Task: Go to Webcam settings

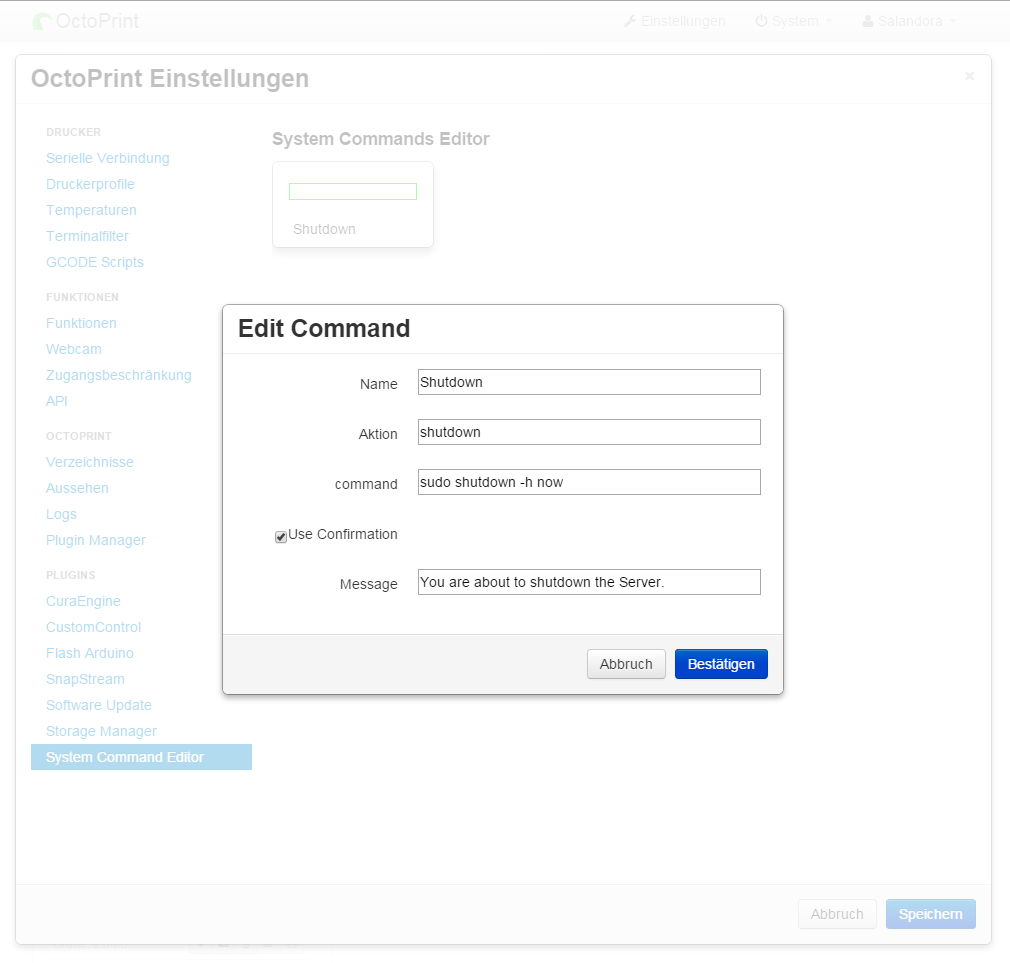Action: (73, 349)
